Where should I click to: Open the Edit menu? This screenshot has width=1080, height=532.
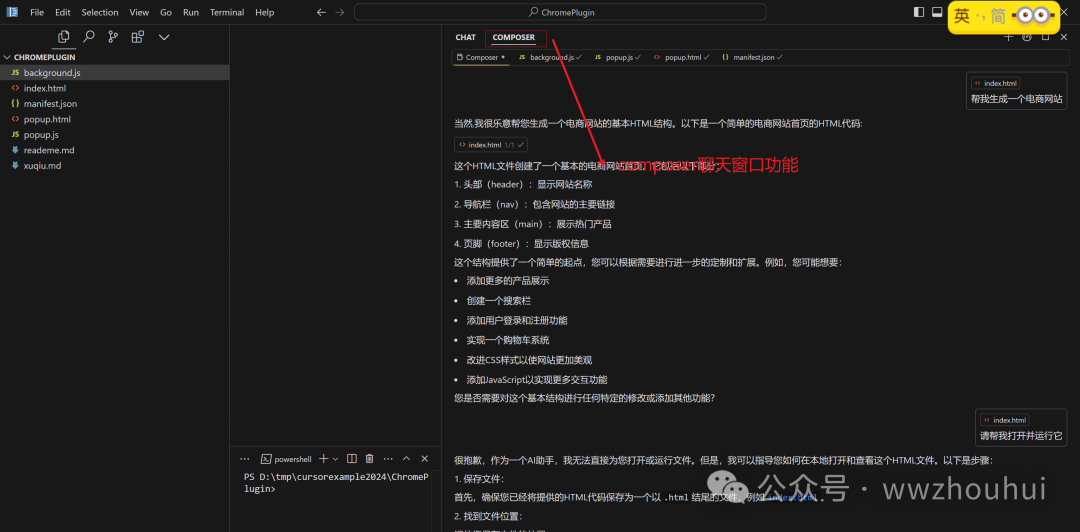(63, 12)
